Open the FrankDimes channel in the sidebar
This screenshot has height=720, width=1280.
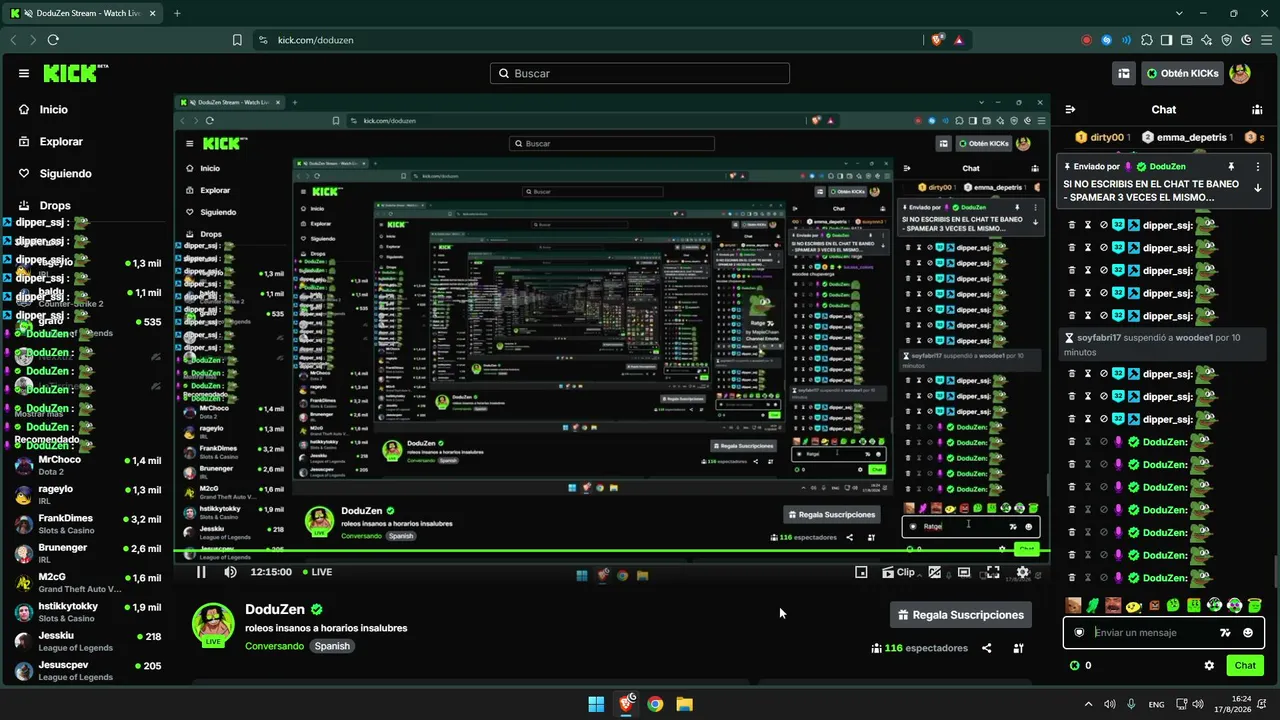coord(88,523)
